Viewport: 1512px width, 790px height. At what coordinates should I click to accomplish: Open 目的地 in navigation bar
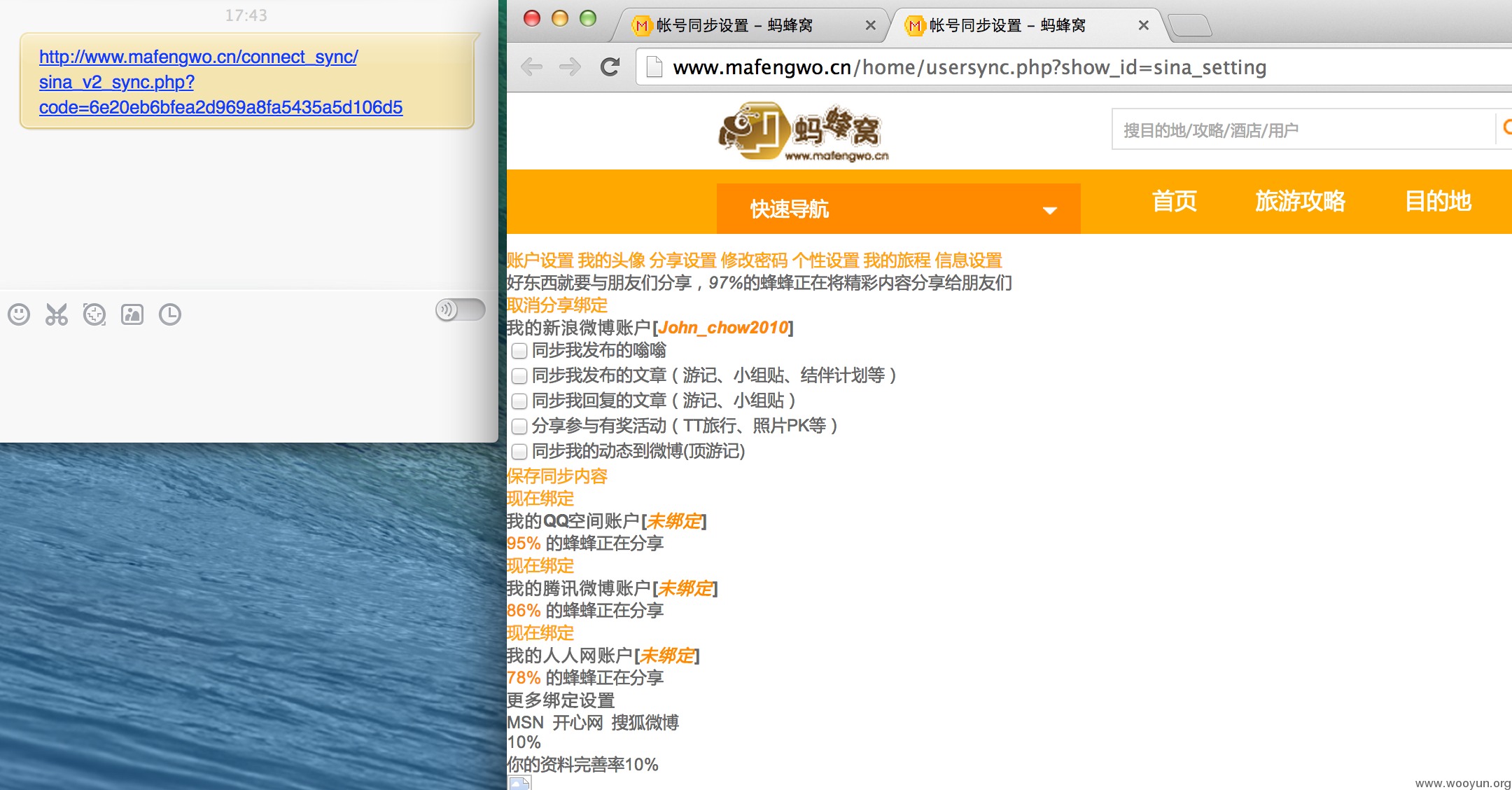pyautogui.click(x=1438, y=201)
